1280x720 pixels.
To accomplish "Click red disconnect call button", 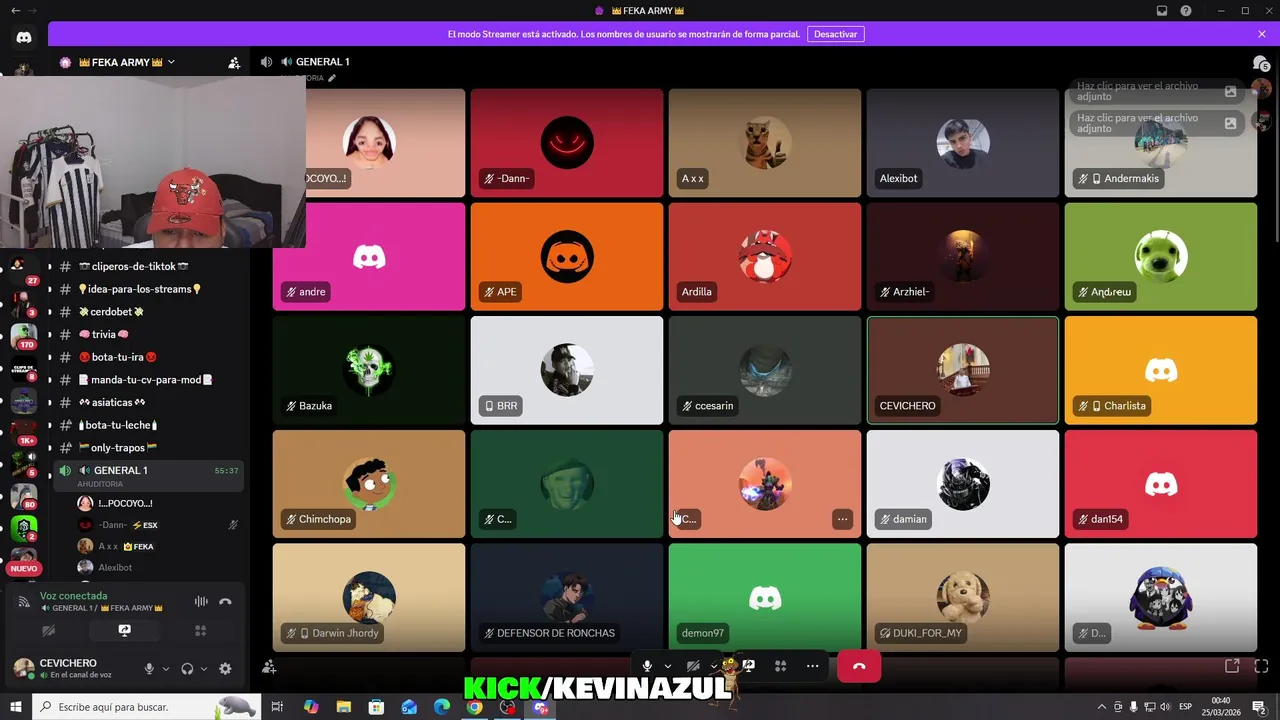I will click(x=858, y=666).
